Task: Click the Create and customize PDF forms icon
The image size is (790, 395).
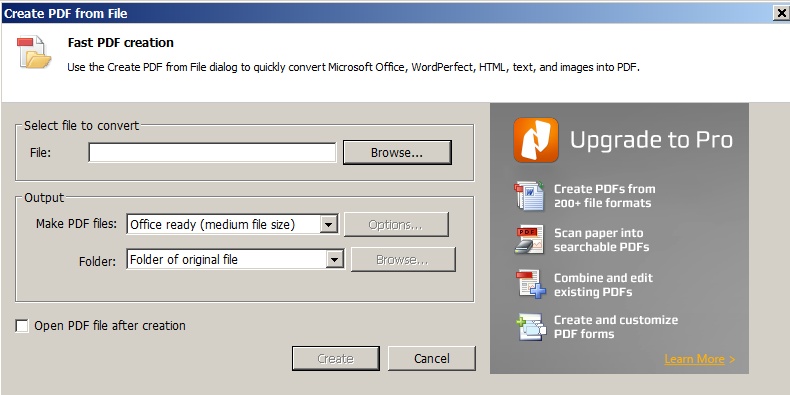Action: tap(531, 327)
